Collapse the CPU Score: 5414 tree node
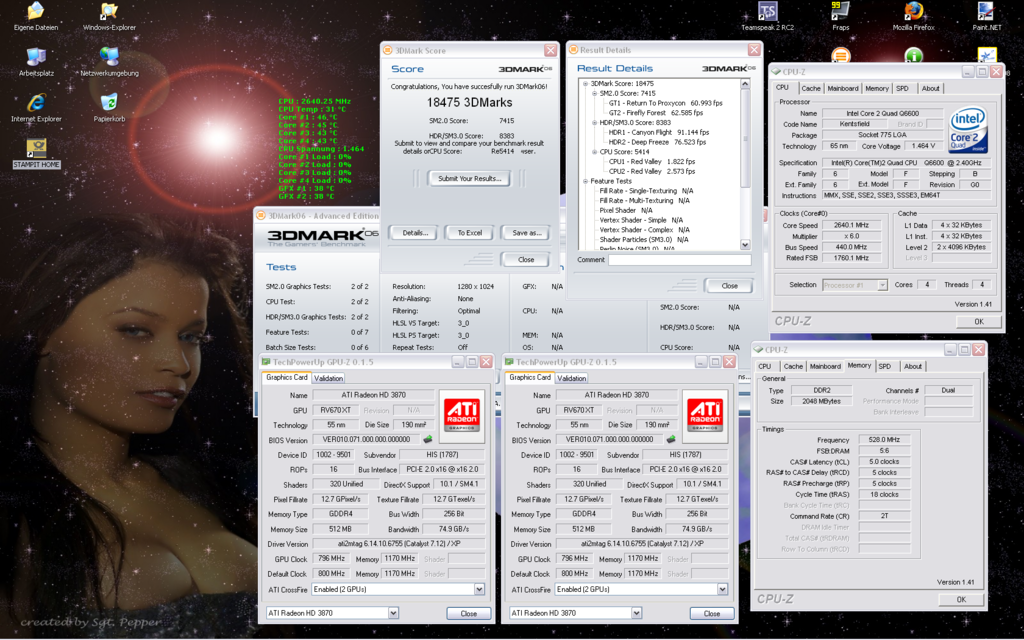Image resolution: width=1024 pixels, height=640 pixels. pos(594,152)
